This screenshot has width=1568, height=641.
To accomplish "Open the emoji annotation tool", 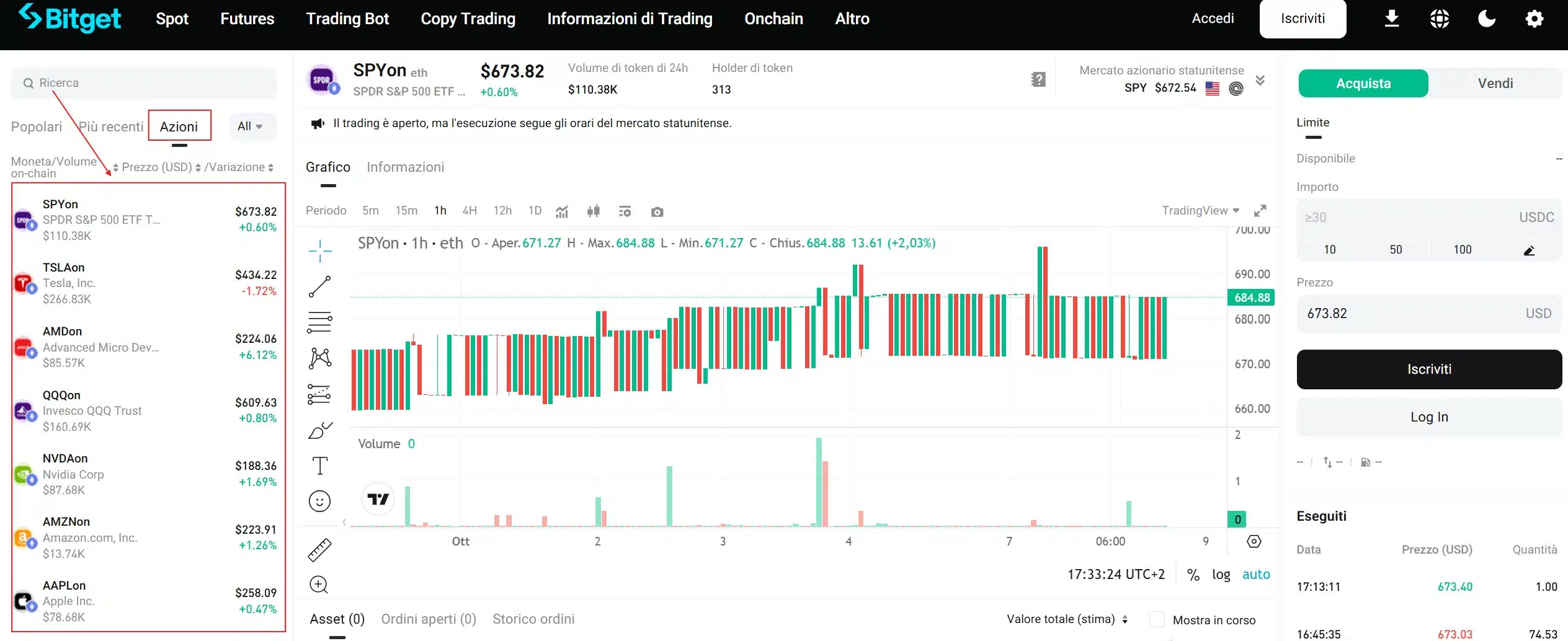I will click(319, 500).
